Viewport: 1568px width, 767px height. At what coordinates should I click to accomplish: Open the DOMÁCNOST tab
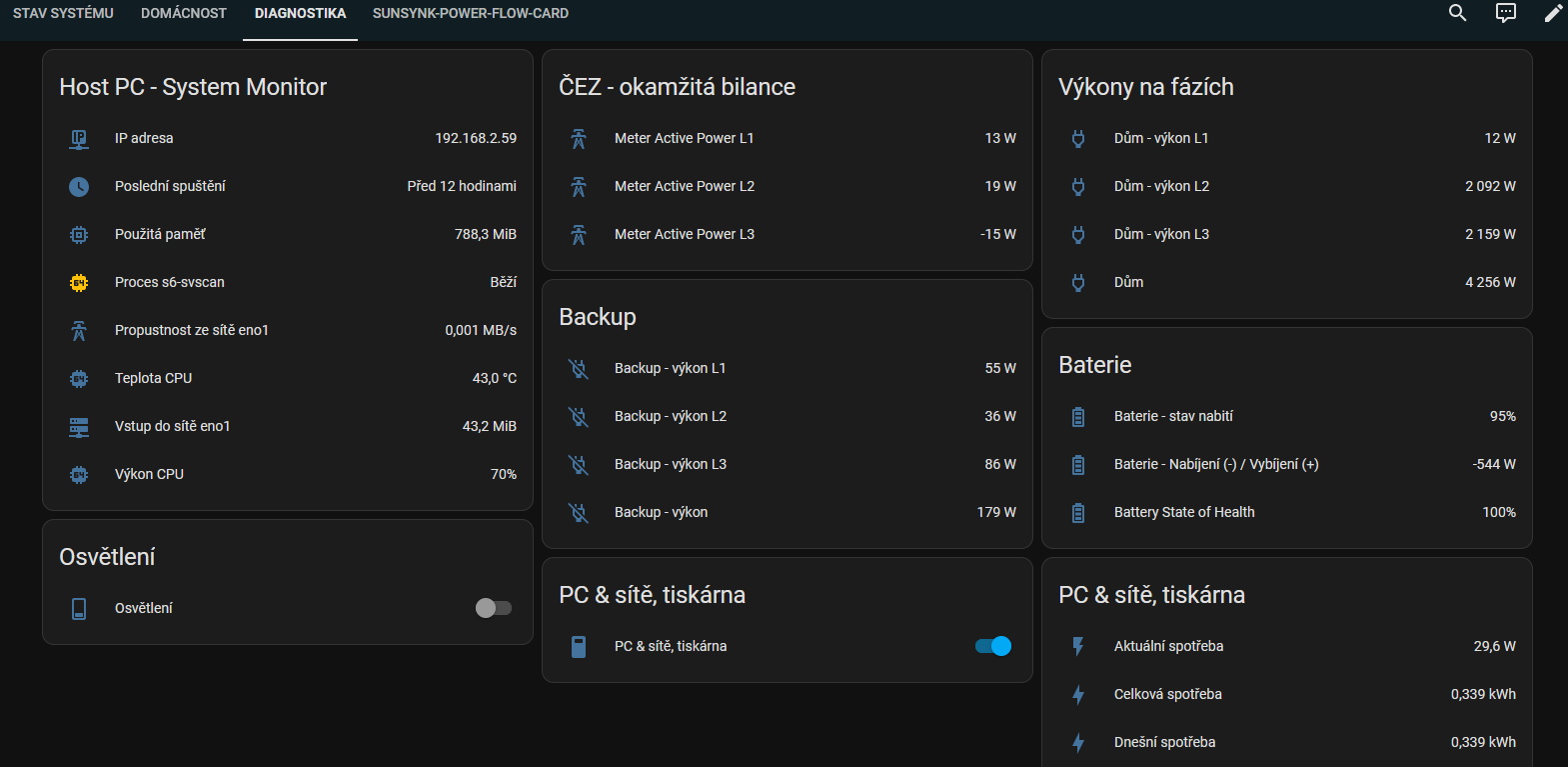[x=184, y=13]
